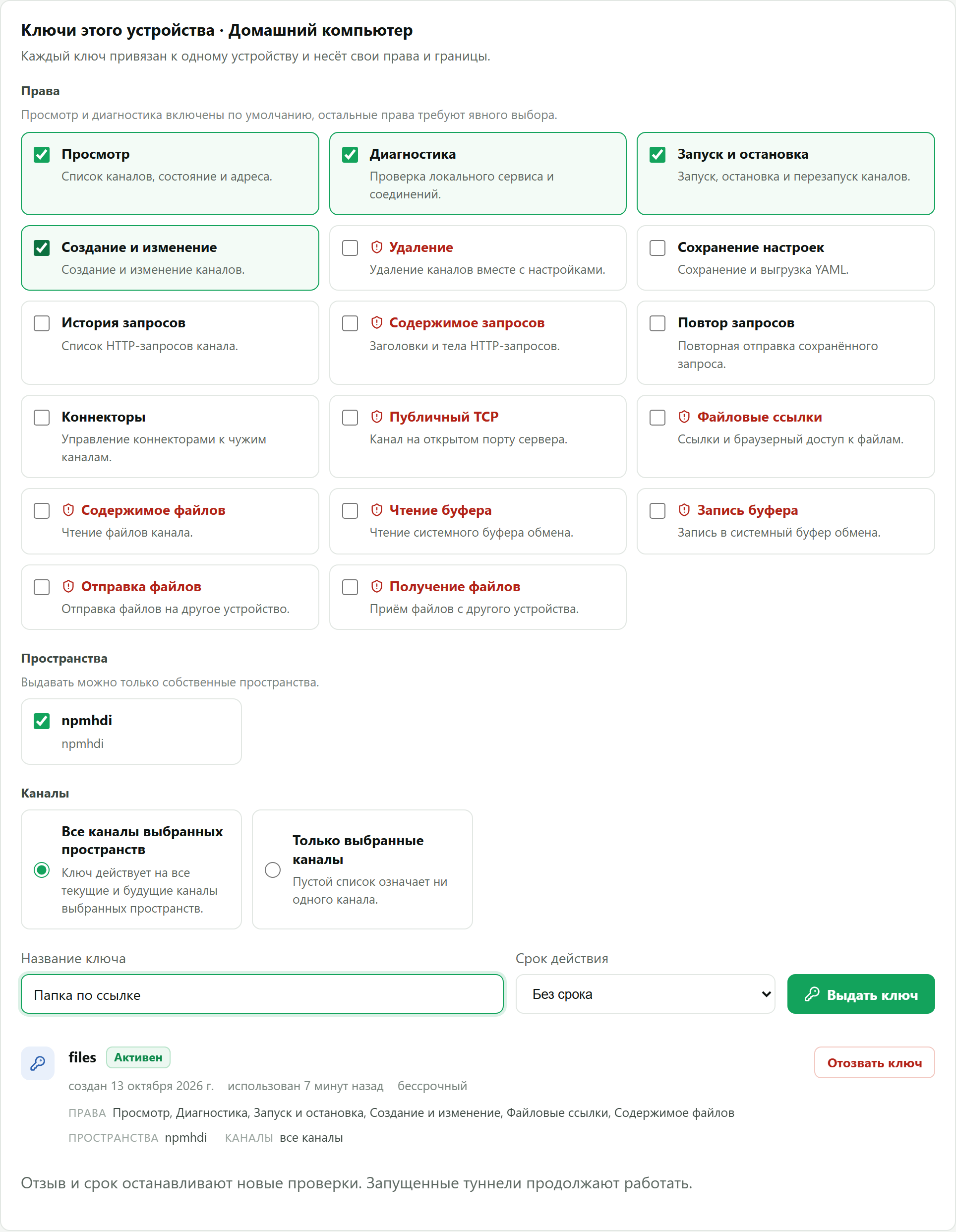Uncheck Создание и изменение permission
The width and height of the screenshot is (956, 1232).
[42, 248]
